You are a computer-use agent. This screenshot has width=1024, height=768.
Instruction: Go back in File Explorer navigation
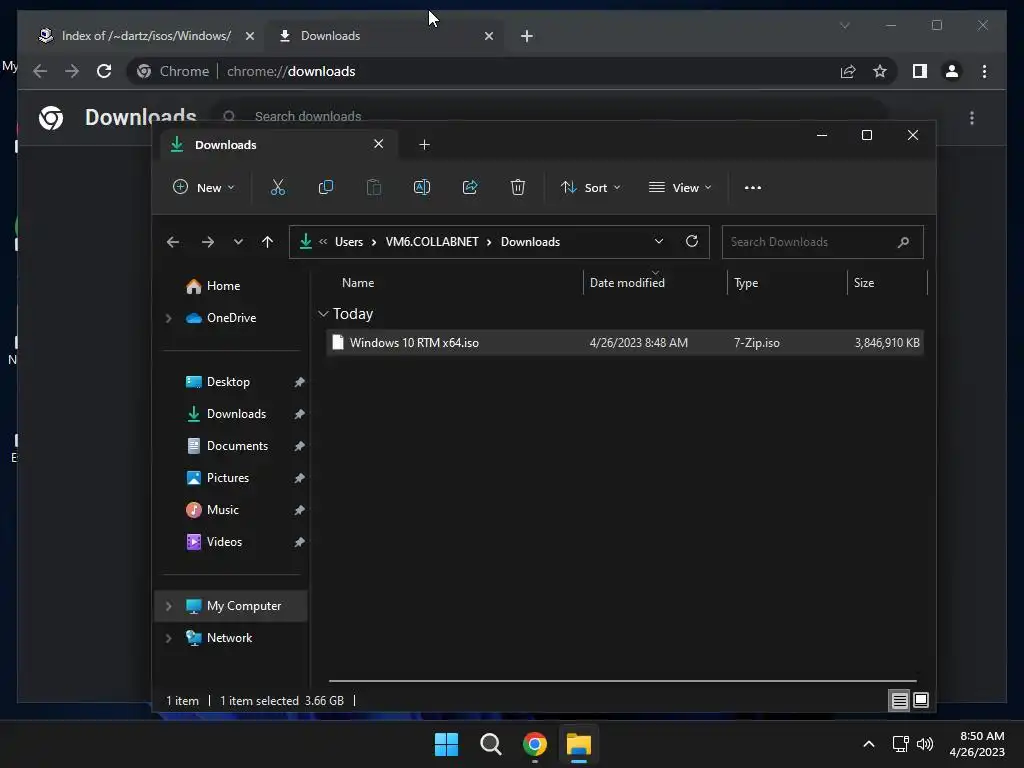click(173, 242)
